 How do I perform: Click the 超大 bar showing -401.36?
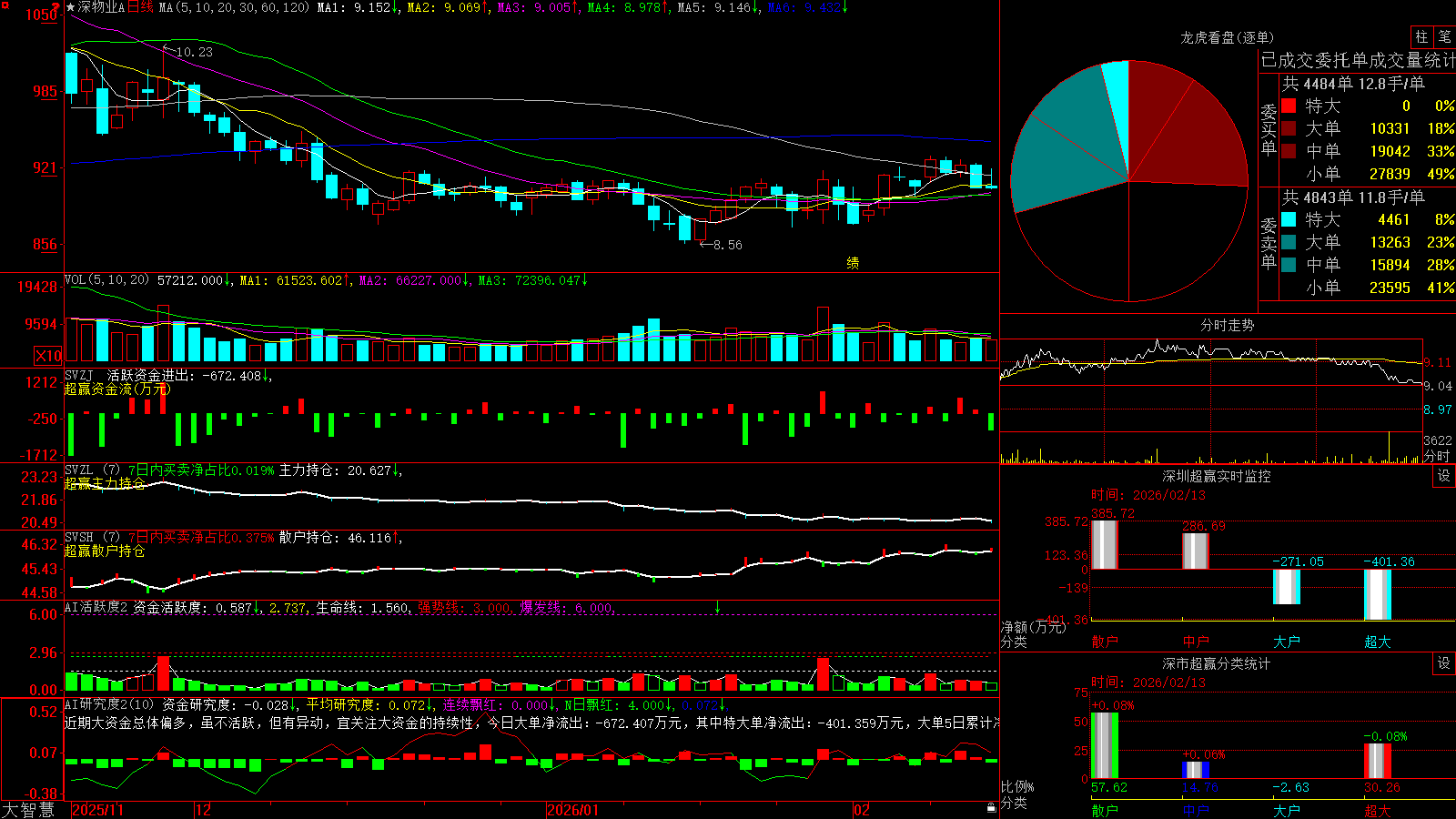pos(1377,595)
